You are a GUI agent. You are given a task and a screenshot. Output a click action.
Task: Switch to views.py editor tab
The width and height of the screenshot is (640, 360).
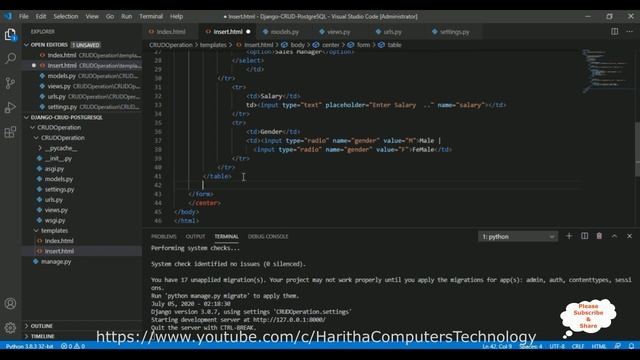[x=338, y=31]
